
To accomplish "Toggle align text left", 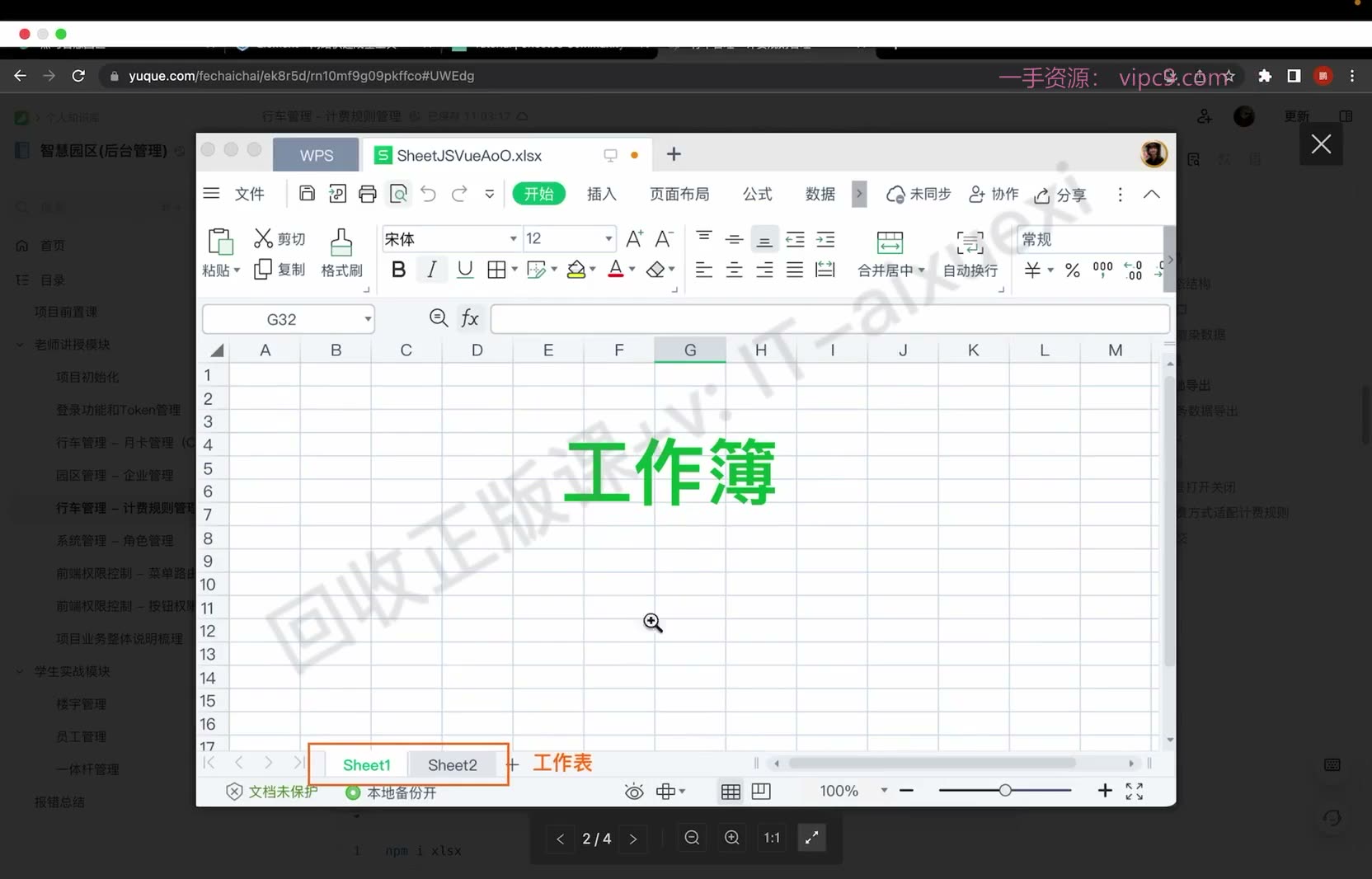I will [x=703, y=270].
